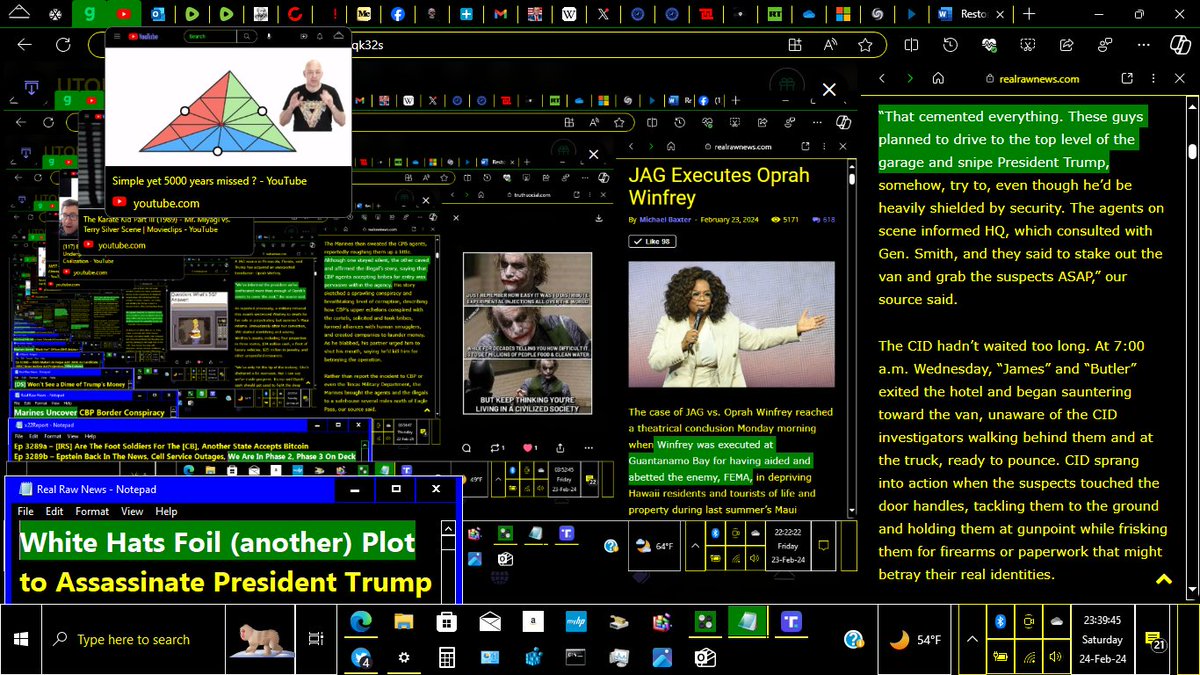Open Task View on the taskbar
This screenshot has height=675, width=1200.
click(x=316, y=639)
